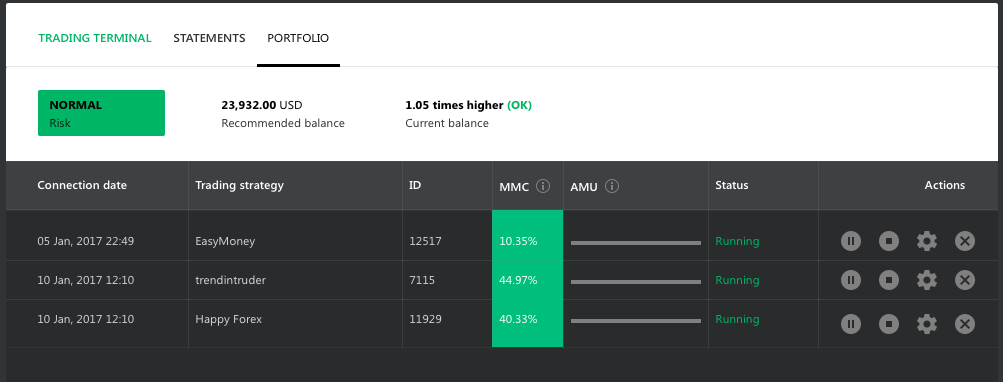Click MMC value 40.33%
1003x382 pixels.
point(518,319)
